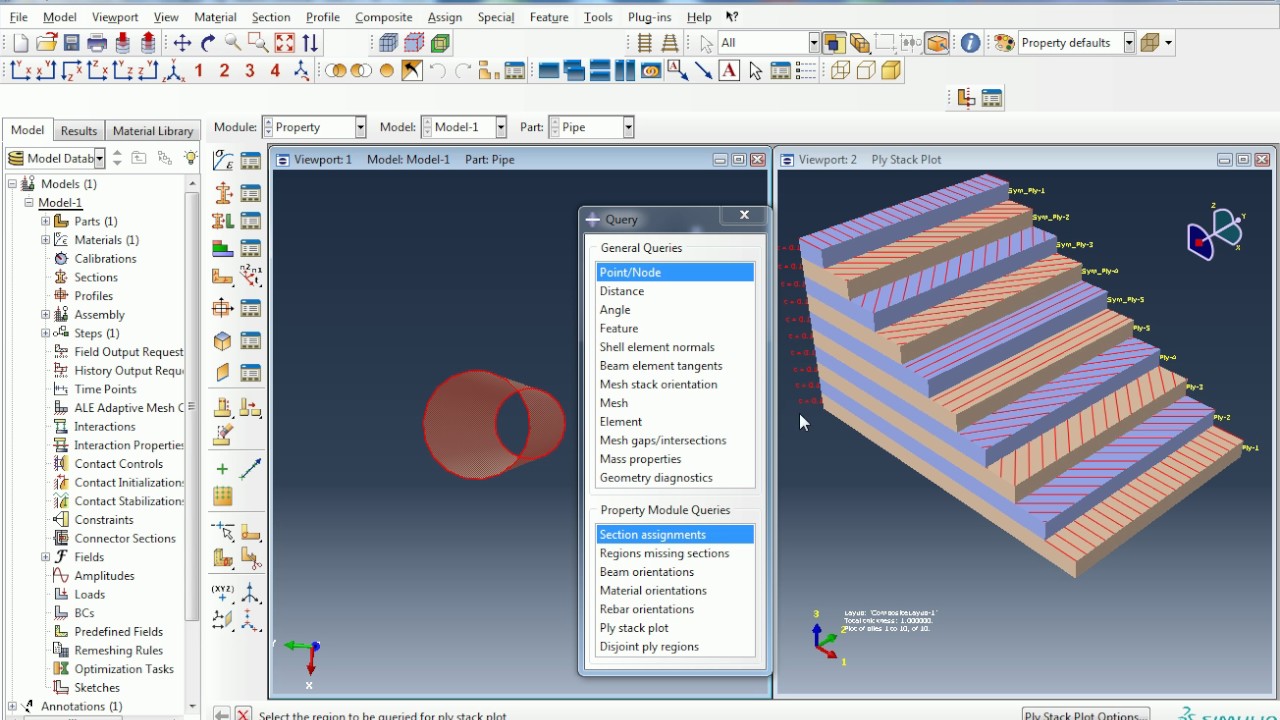Enable shaded render style

tap(891, 71)
